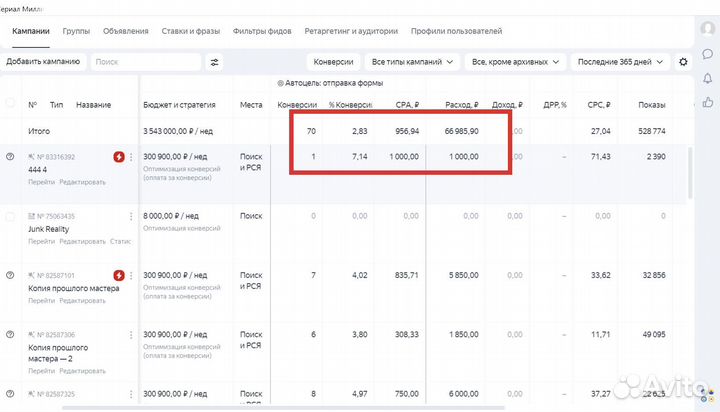Click total impressions value 528 774
The width and height of the screenshot is (720, 412).
coord(652,131)
